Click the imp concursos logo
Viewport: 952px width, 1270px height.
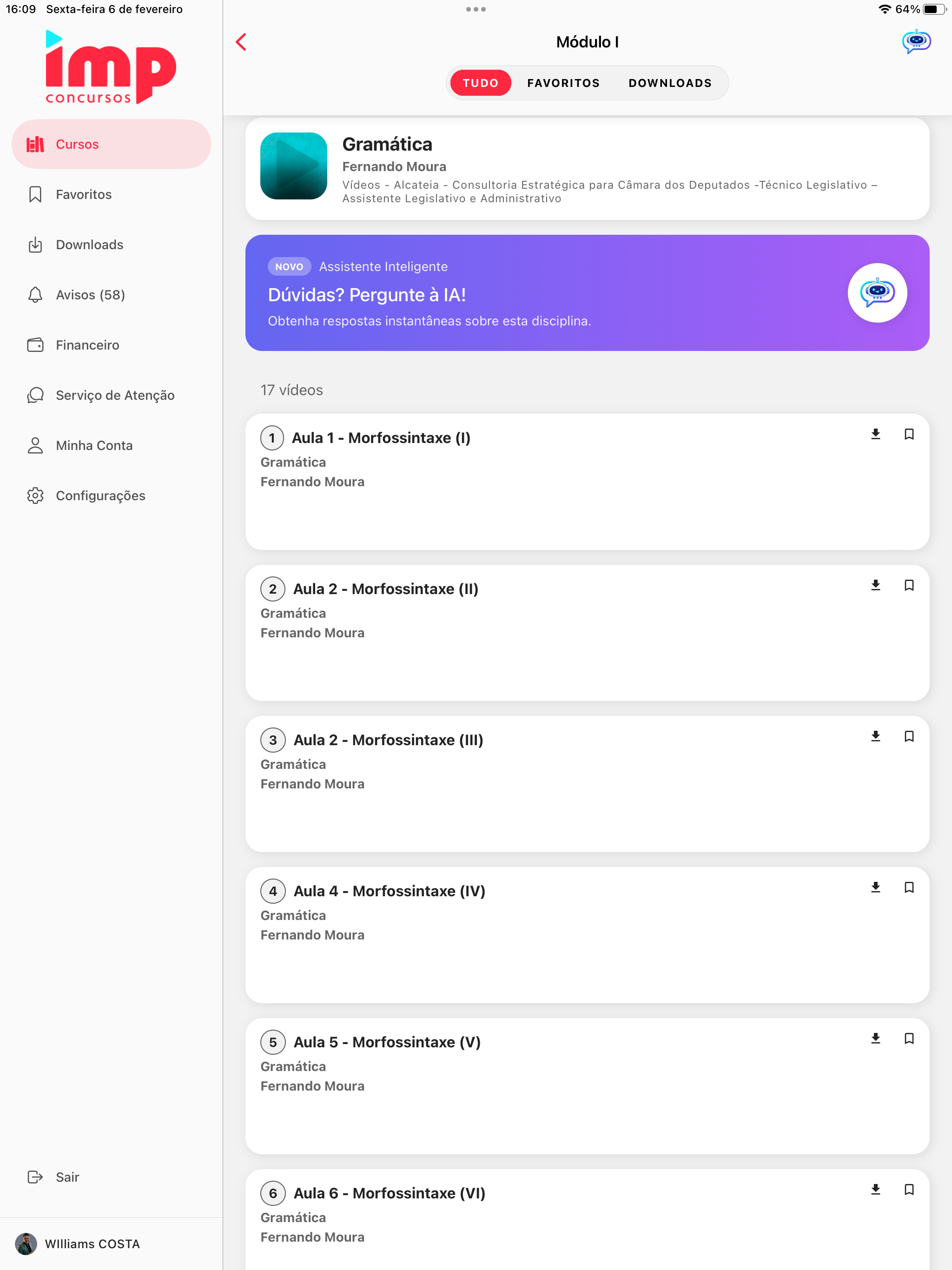coord(110,67)
